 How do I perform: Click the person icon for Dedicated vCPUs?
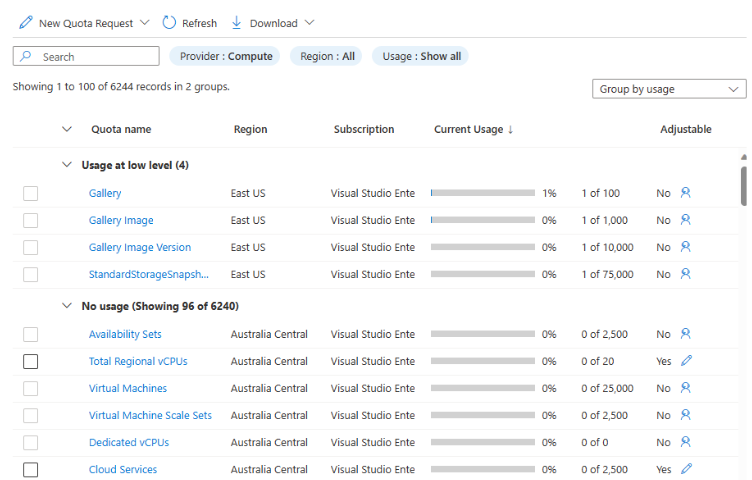[x=686, y=442]
